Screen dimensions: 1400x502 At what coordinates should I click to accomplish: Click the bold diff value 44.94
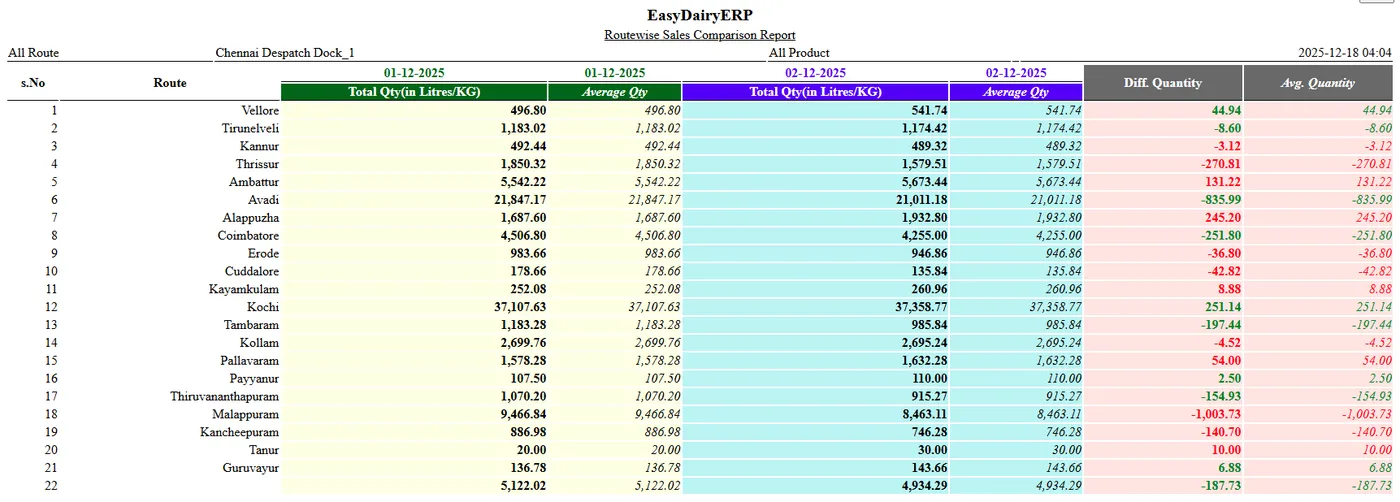point(1226,110)
